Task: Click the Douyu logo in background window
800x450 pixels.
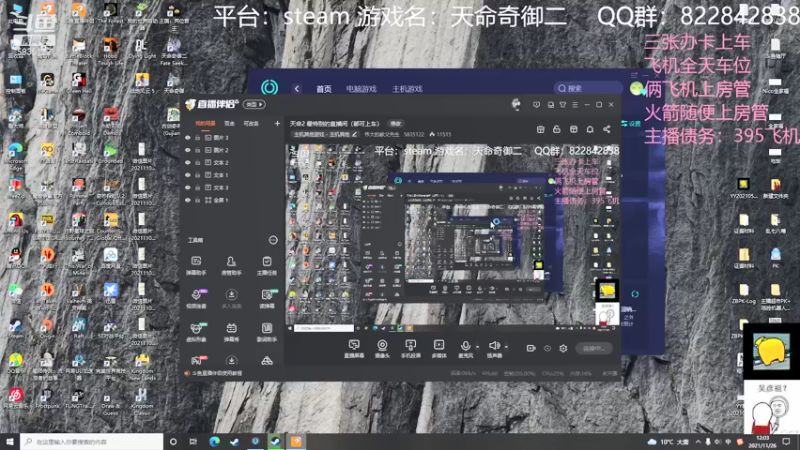Action: 269,88
